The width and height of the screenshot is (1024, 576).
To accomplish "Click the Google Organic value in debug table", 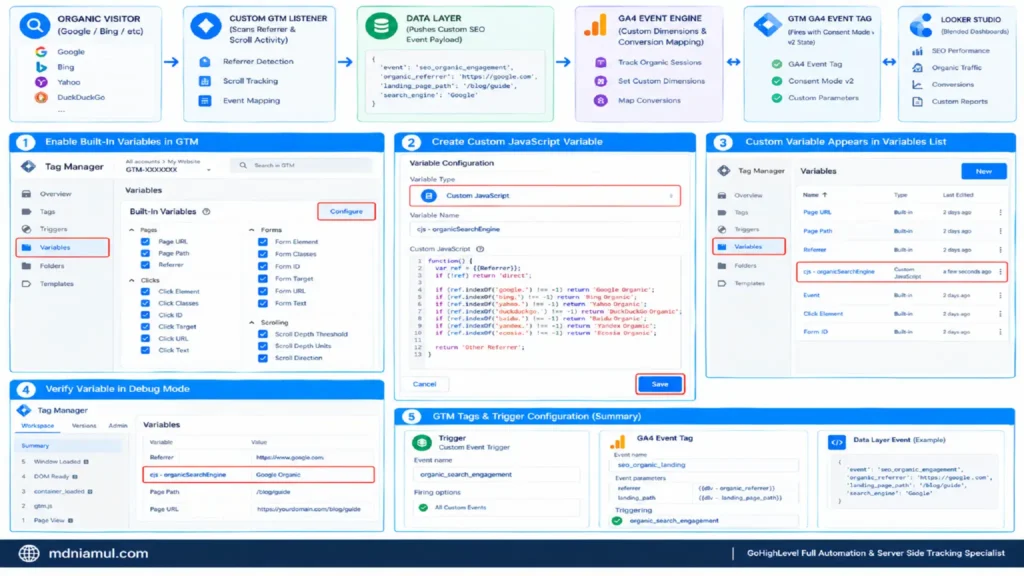I will pyautogui.click(x=278, y=475).
